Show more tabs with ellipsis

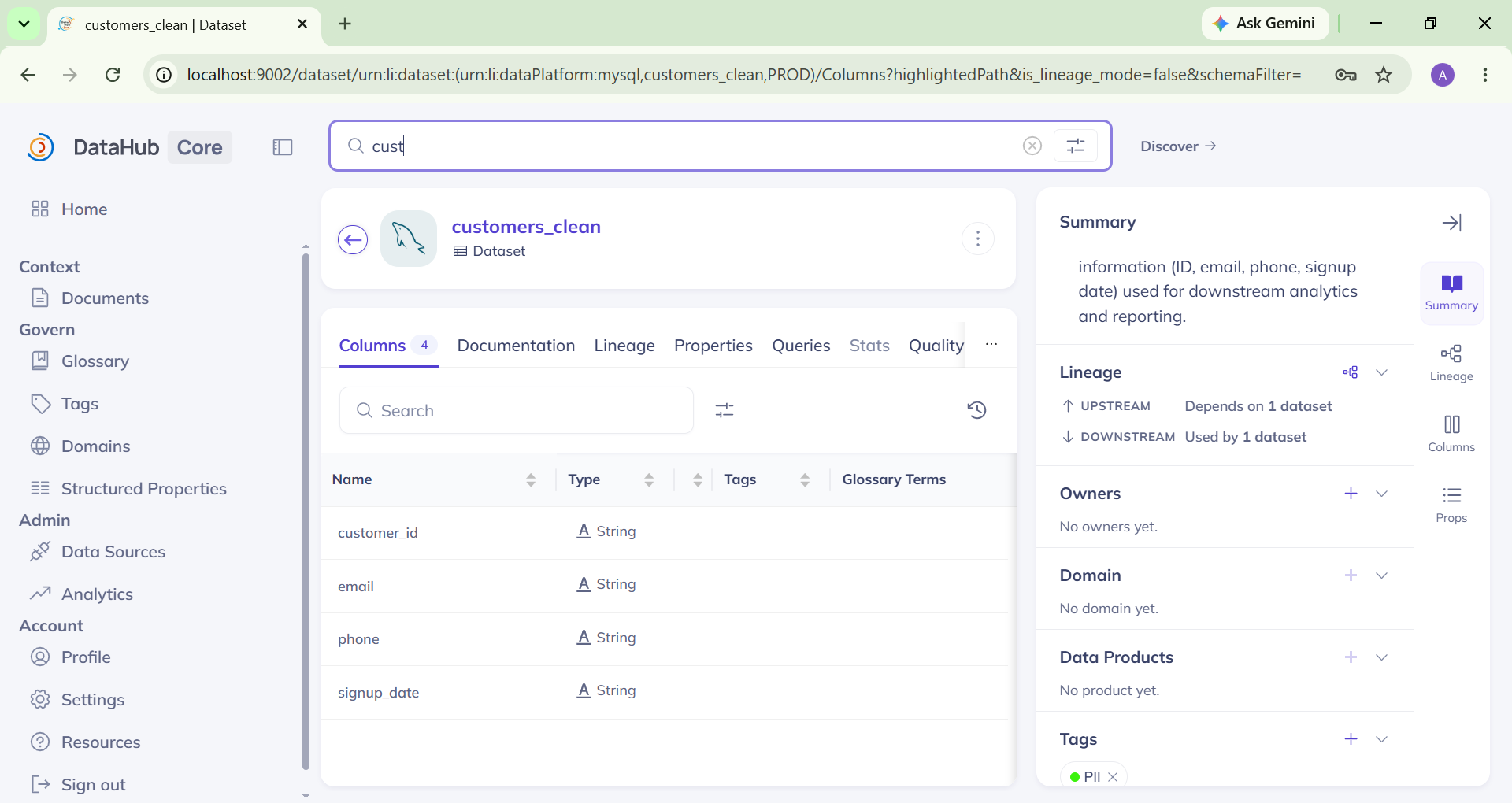pos(991,345)
